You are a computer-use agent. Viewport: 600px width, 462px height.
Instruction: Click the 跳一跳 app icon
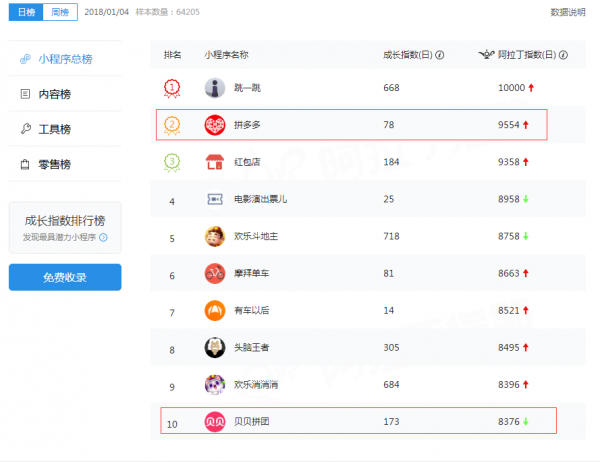pyautogui.click(x=215, y=88)
